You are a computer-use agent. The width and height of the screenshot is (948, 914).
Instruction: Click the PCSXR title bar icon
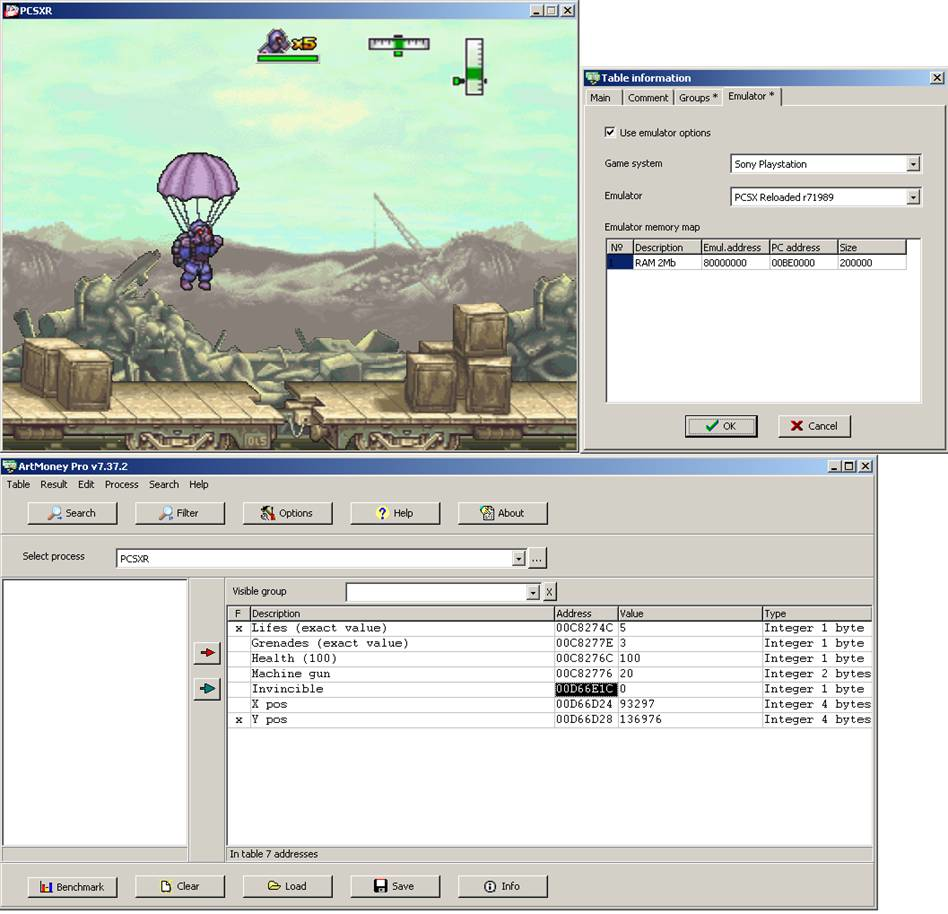(x=11, y=10)
